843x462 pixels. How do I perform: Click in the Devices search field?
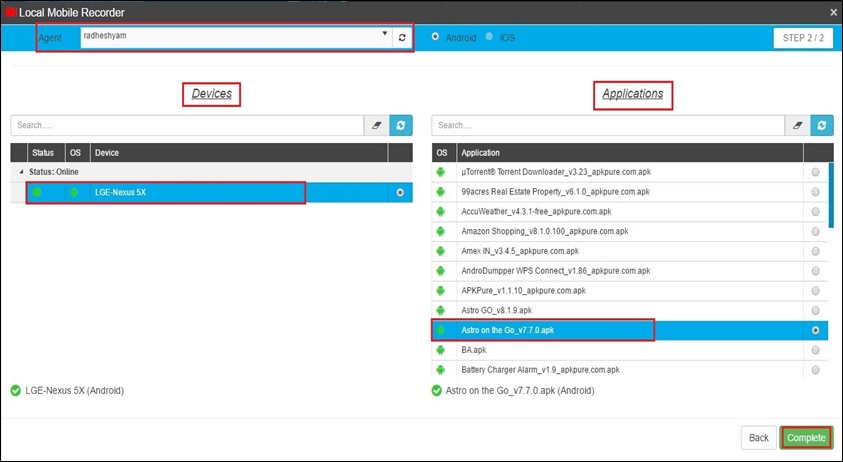coord(187,125)
